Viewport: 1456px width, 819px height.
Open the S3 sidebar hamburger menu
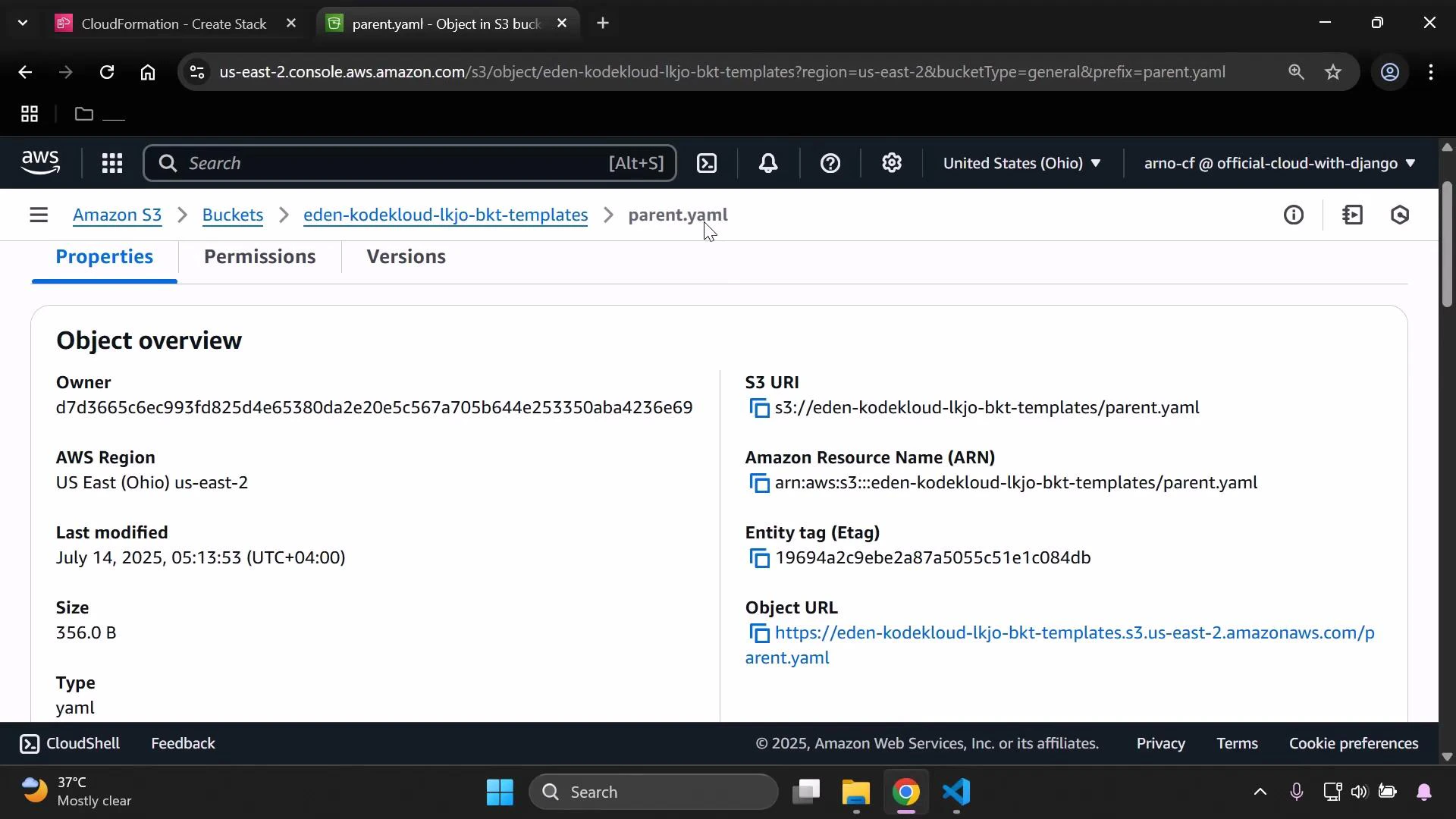(x=39, y=215)
